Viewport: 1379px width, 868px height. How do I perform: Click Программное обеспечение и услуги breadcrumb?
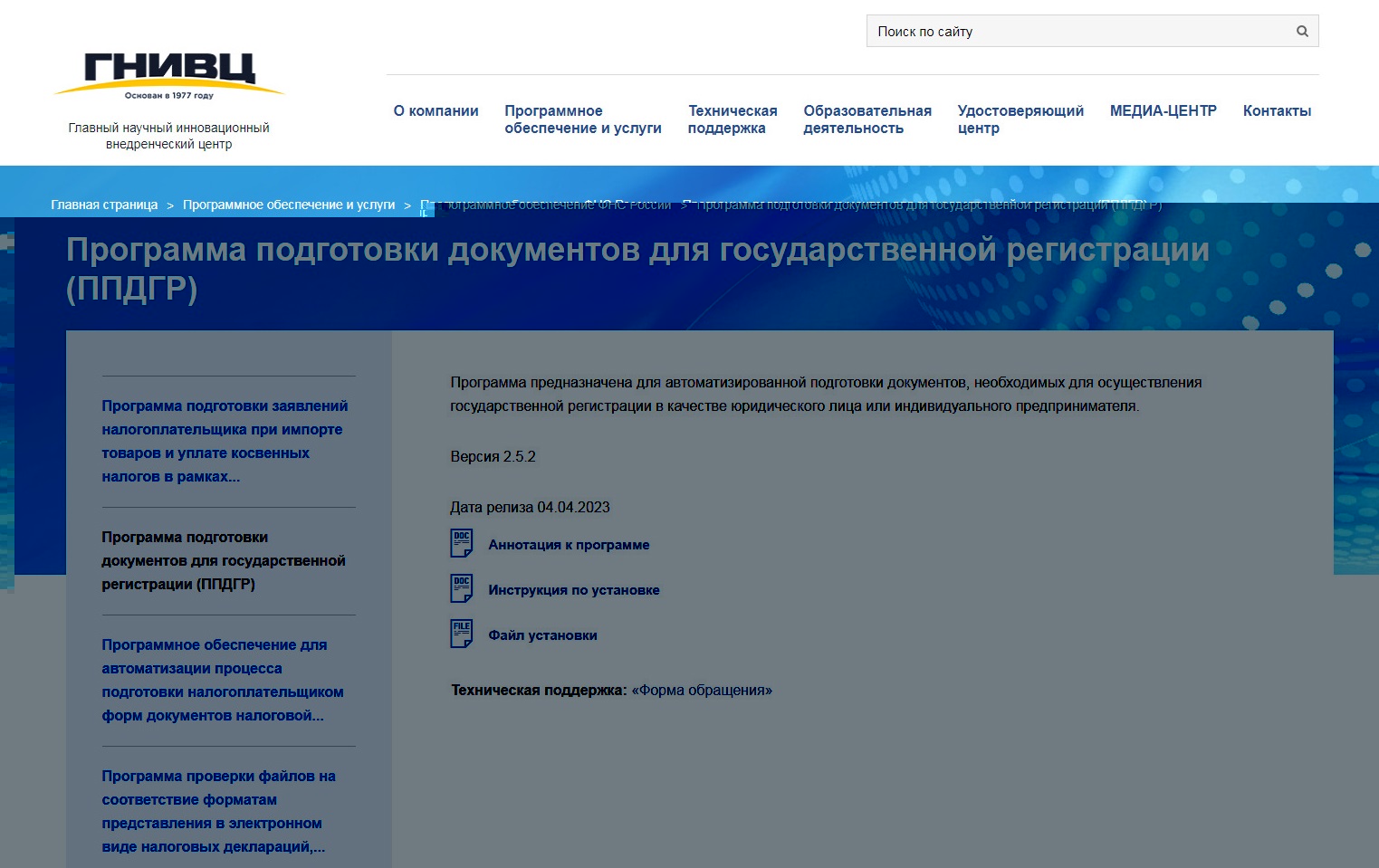click(289, 205)
